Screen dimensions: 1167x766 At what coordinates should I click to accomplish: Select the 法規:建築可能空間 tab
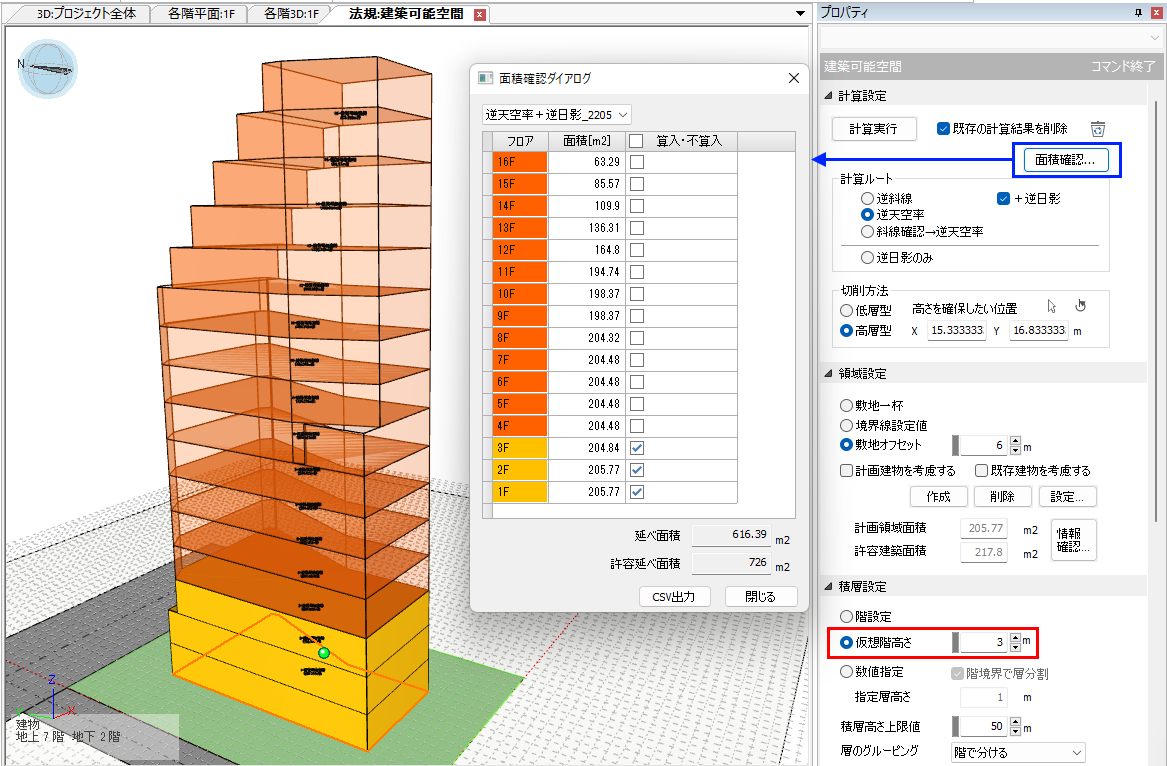[x=406, y=13]
